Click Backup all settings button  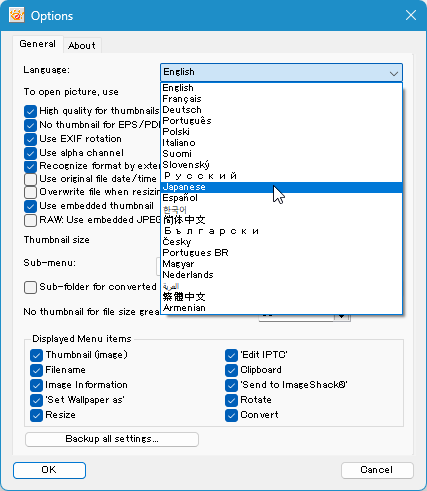click(x=112, y=439)
